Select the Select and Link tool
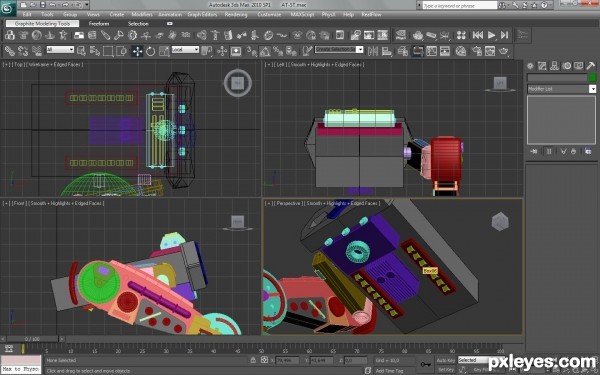 [x=10, y=51]
